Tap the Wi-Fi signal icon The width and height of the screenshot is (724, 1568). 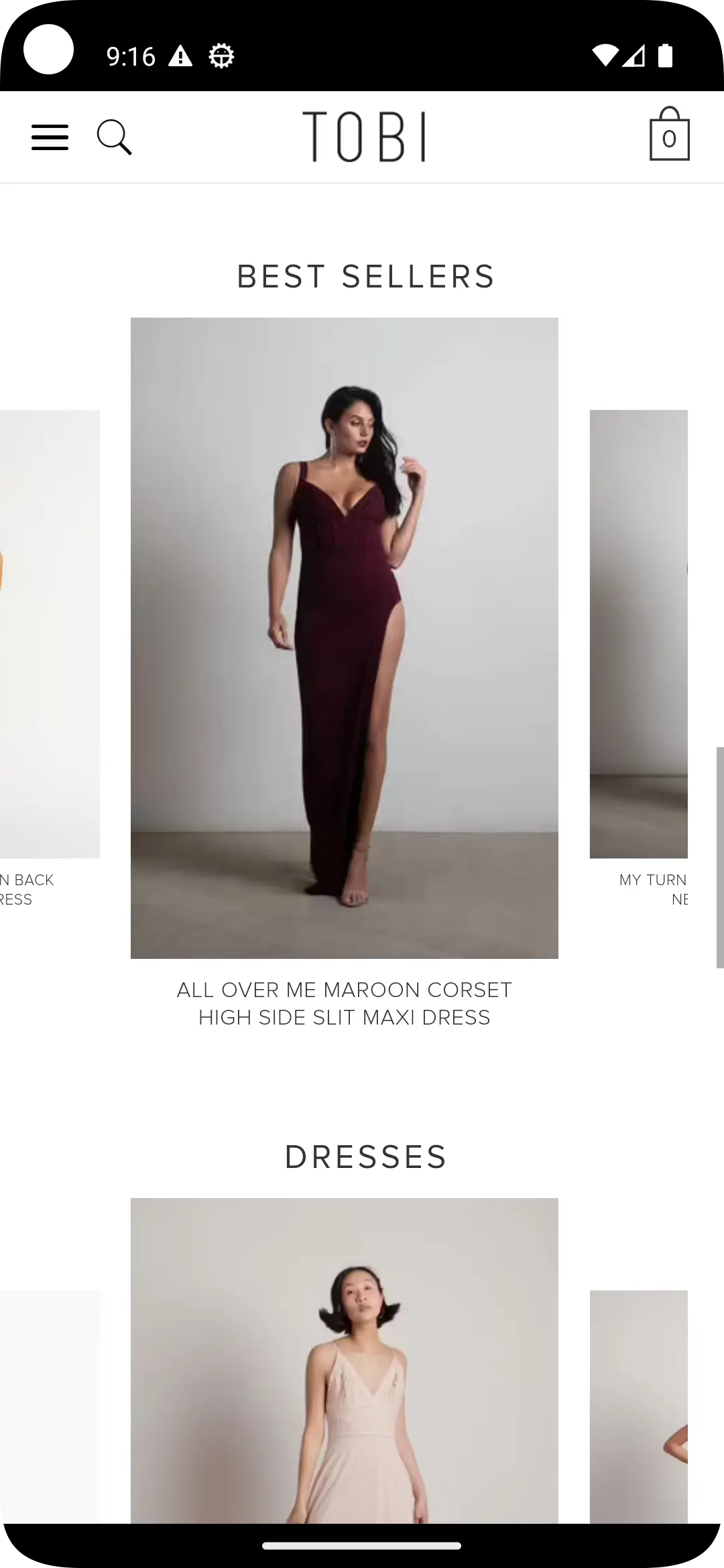click(x=605, y=56)
